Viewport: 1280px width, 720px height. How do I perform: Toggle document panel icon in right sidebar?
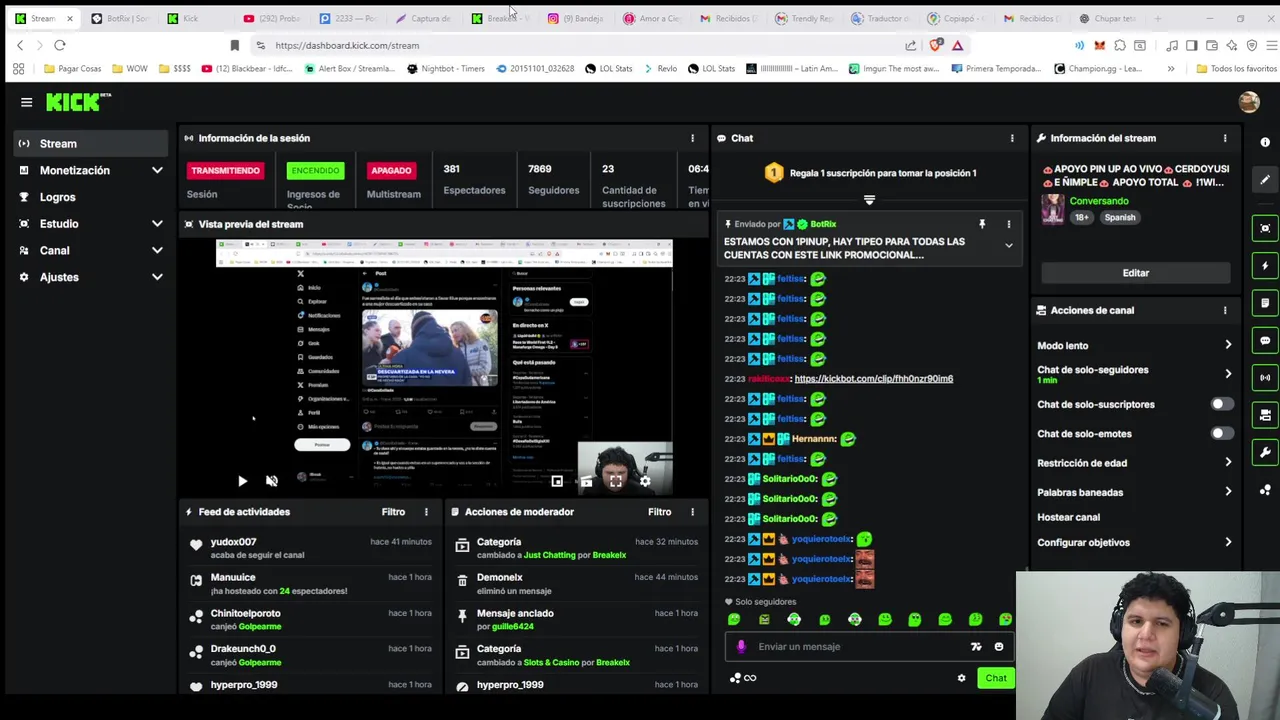pos(1265,303)
